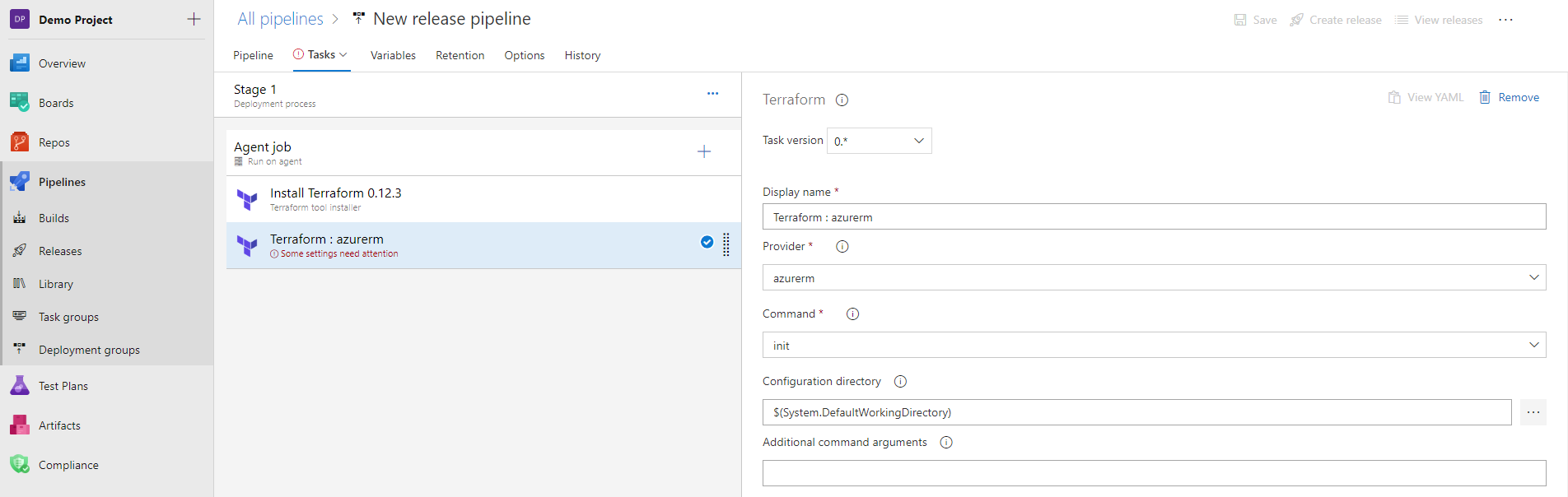Select the Agent job row

coord(483,152)
